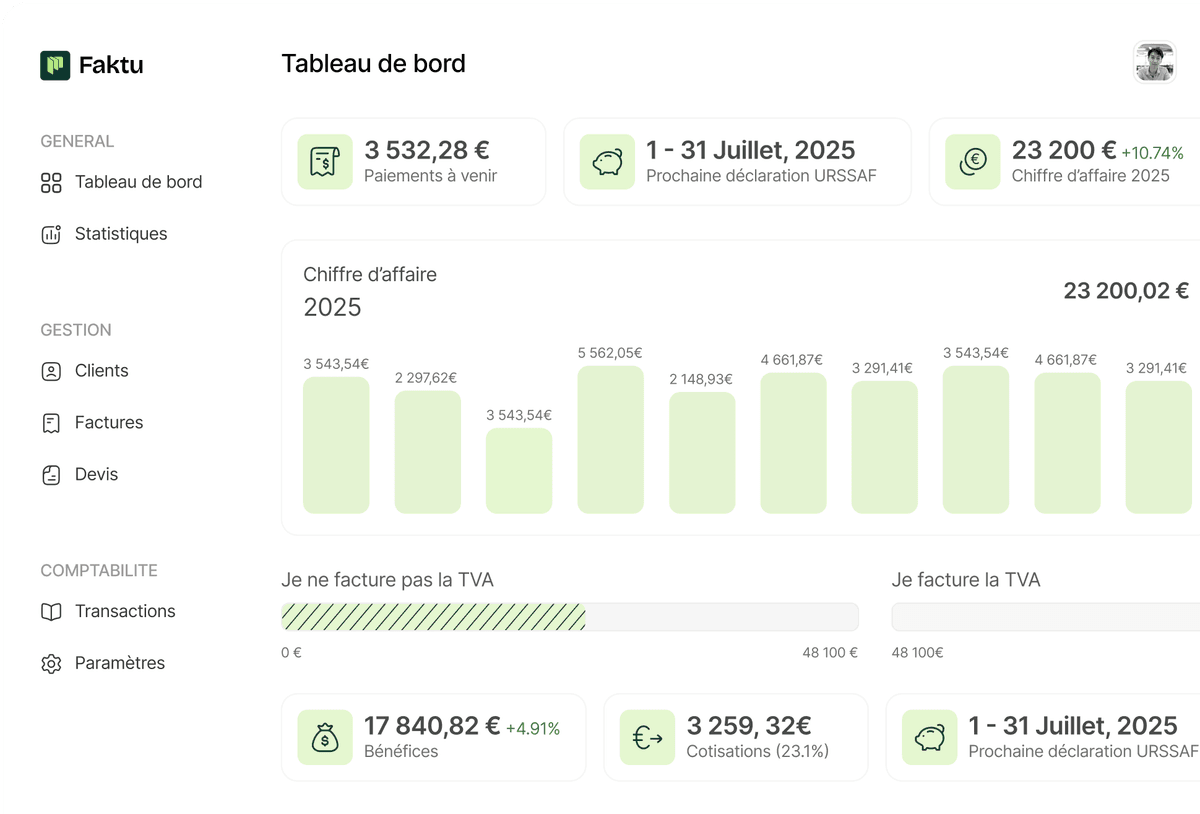Click the piggy bank icon on the URSSAF card

605,161
